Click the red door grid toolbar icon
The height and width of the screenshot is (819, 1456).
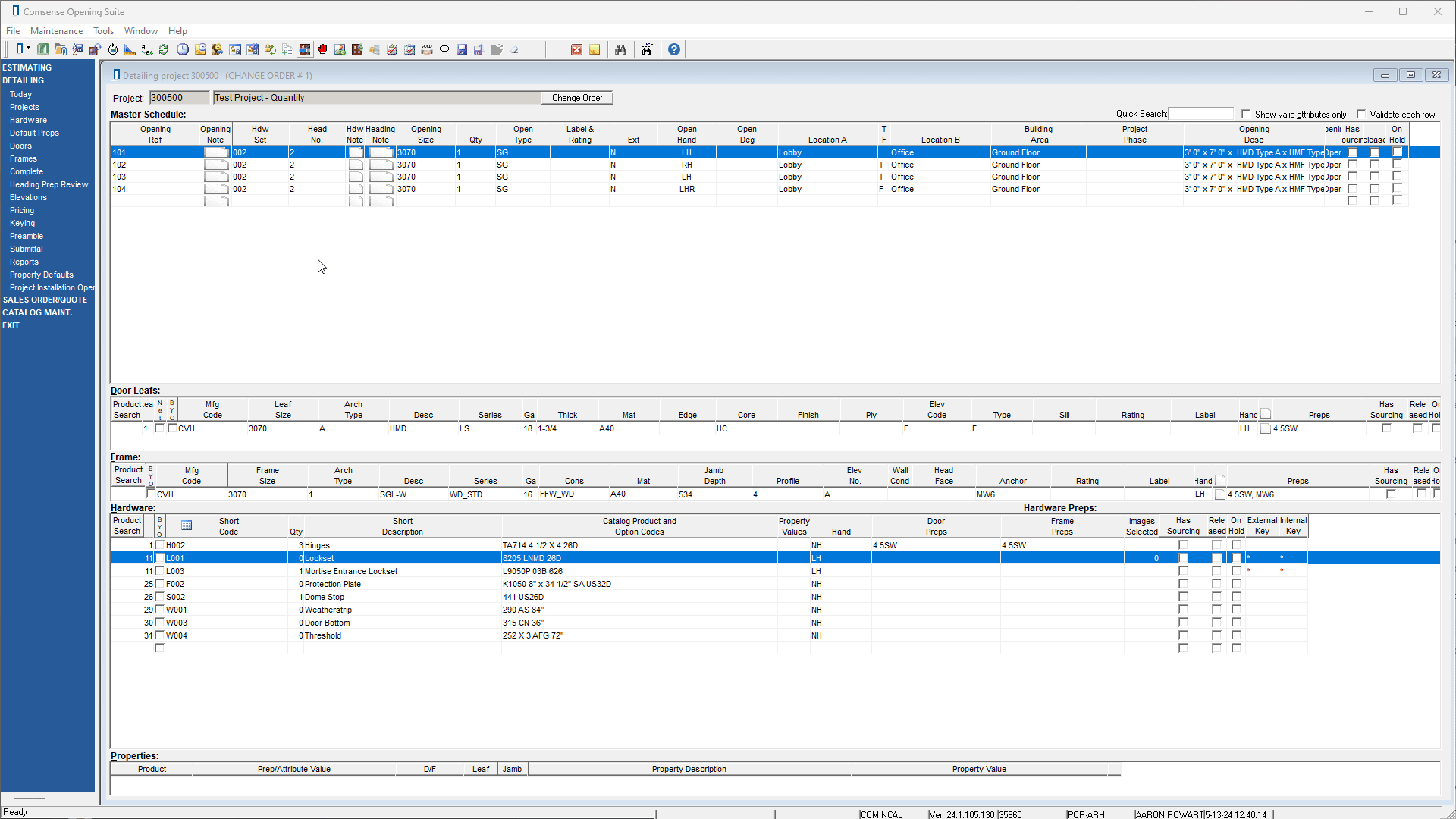[357, 49]
